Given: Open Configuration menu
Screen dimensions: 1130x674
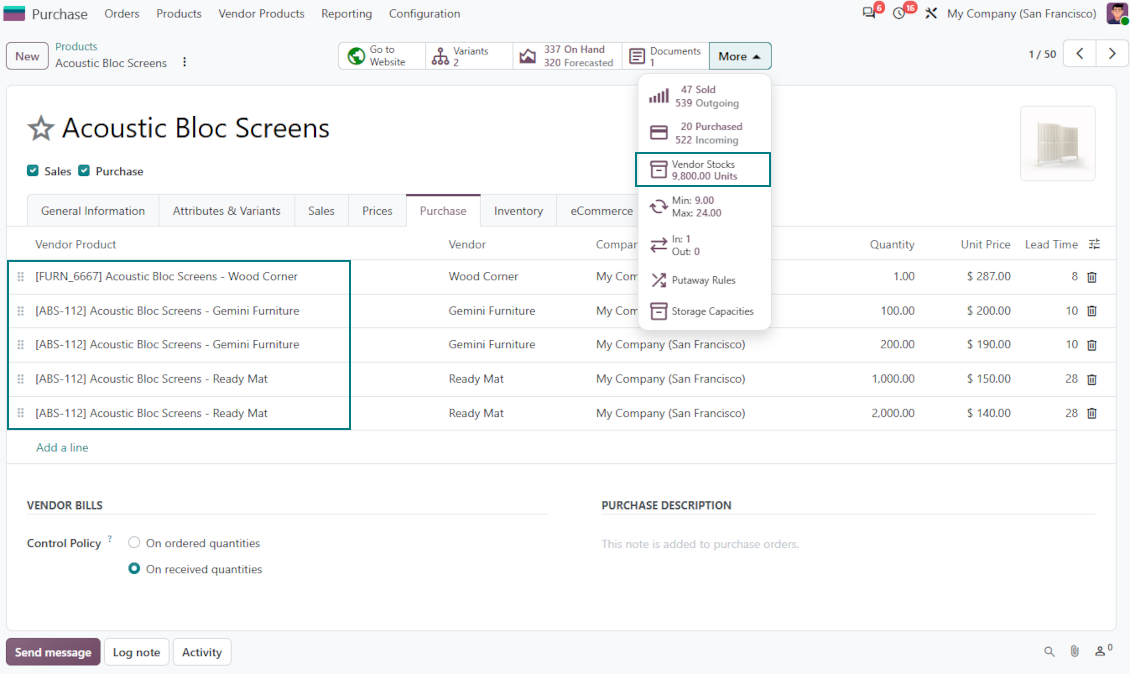Looking at the screenshot, I should click(424, 14).
